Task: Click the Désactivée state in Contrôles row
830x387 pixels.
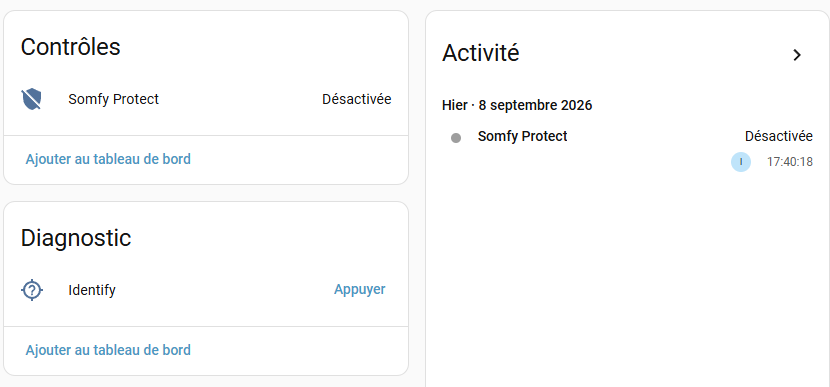Action: [x=357, y=99]
